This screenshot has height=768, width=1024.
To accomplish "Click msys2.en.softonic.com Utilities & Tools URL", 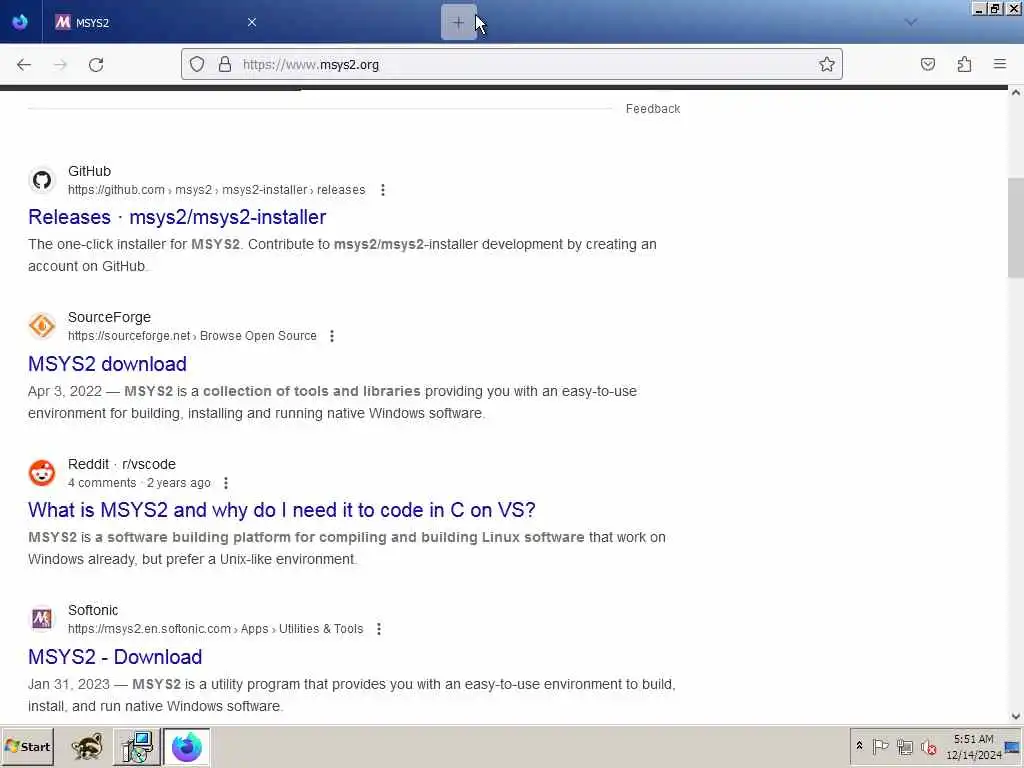I will click(x=216, y=629).
